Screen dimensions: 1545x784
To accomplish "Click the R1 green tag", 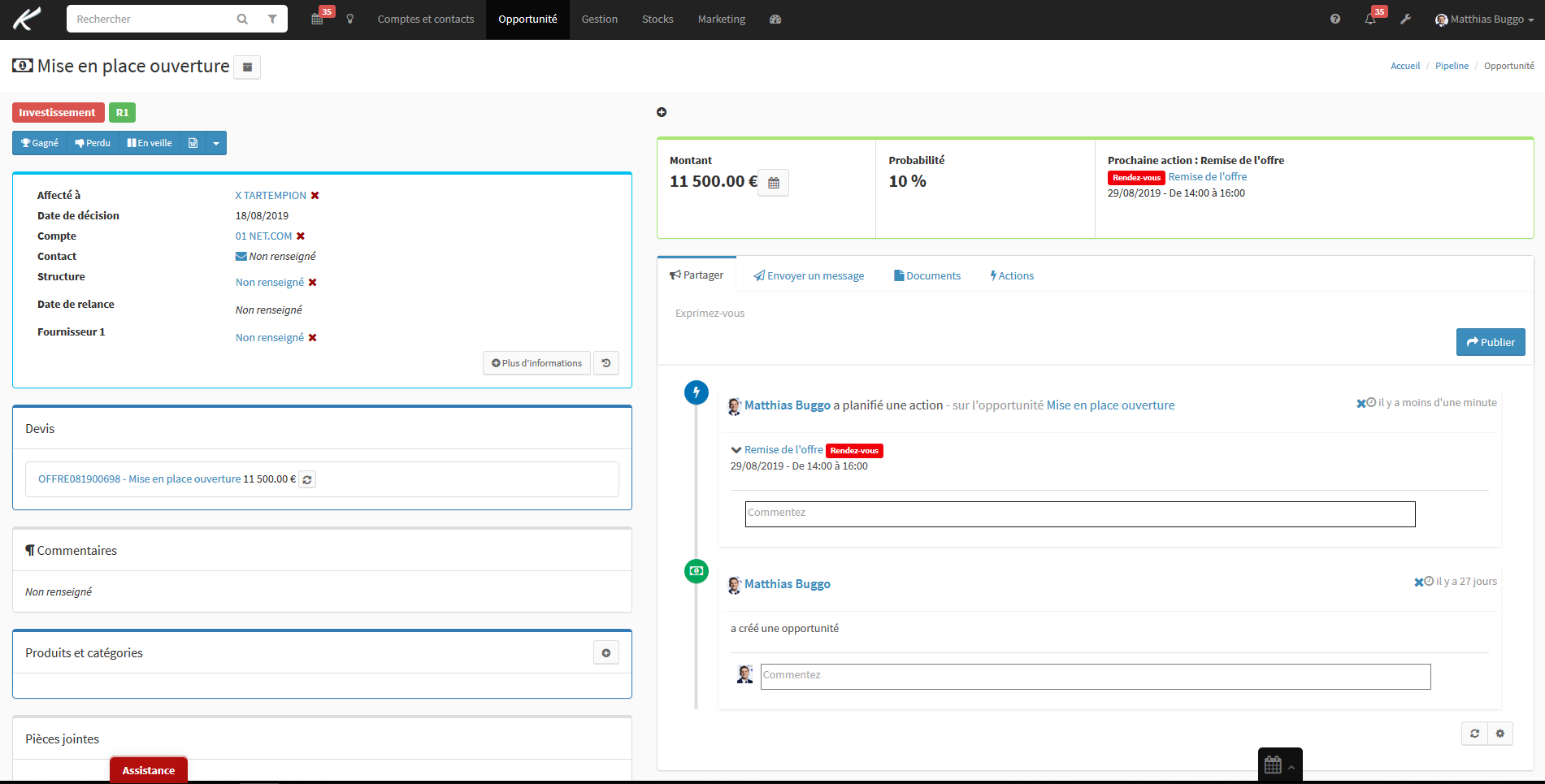I will 122,112.
